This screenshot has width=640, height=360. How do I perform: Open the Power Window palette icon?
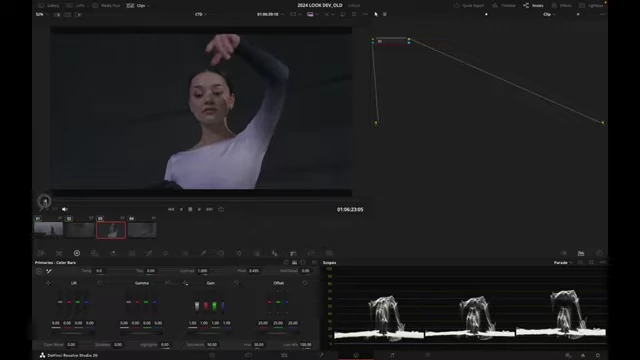coord(220,253)
